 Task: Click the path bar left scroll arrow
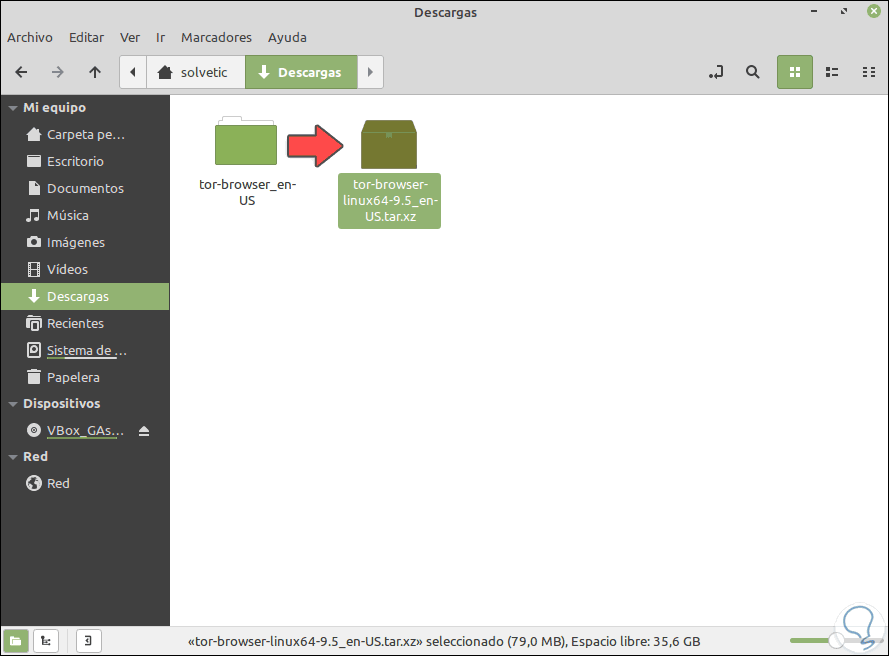pyautogui.click(x=133, y=72)
